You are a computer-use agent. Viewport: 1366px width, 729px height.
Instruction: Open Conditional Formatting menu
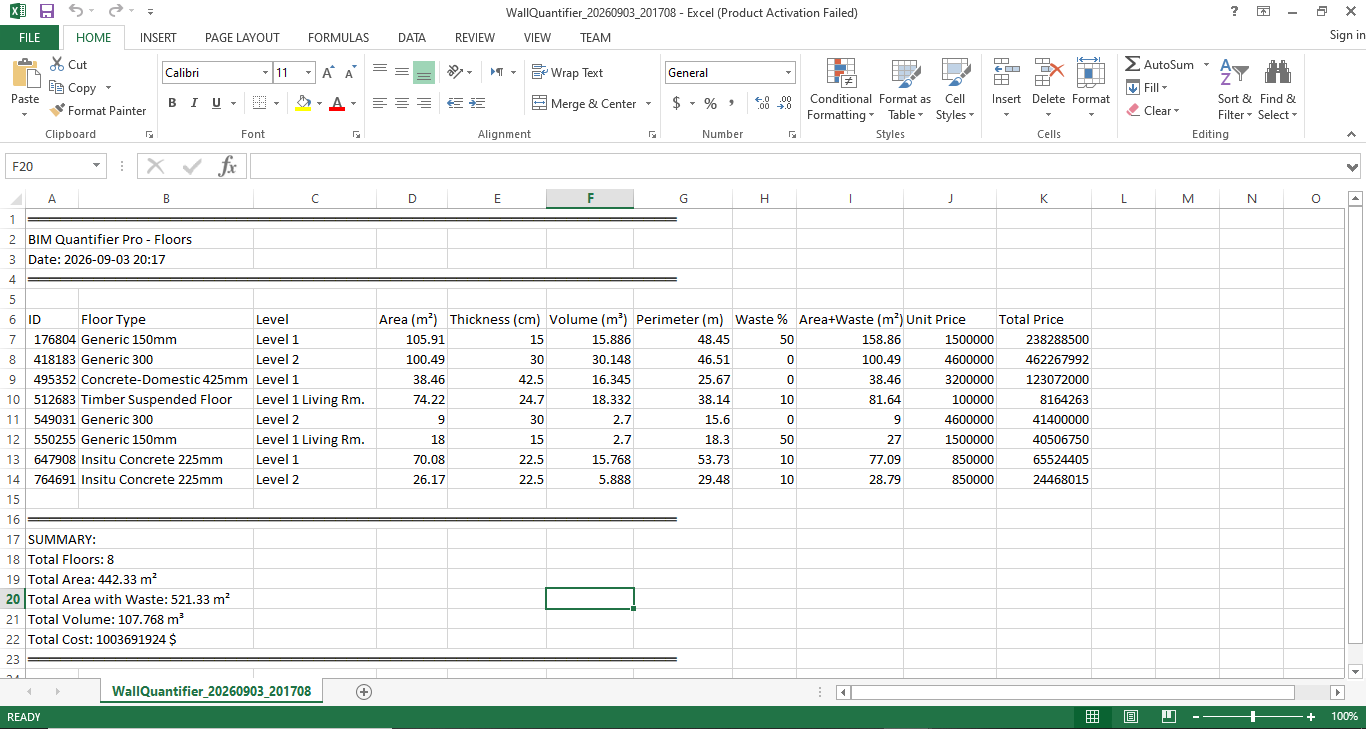point(840,90)
